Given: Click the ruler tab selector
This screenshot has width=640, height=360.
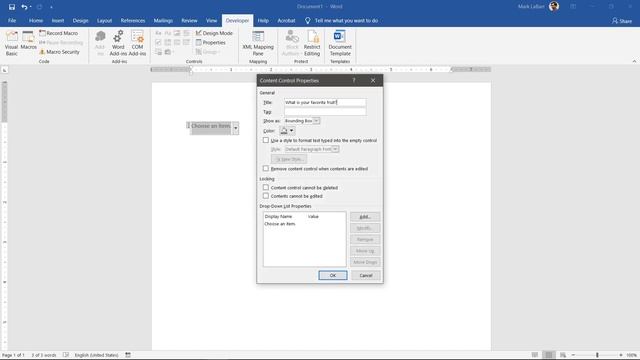Looking at the screenshot, I should 4,70.
